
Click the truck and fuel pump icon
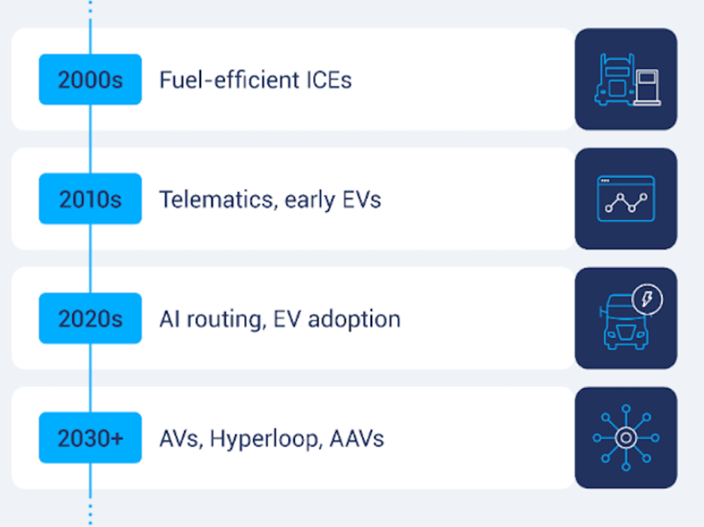(x=626, y=79)
